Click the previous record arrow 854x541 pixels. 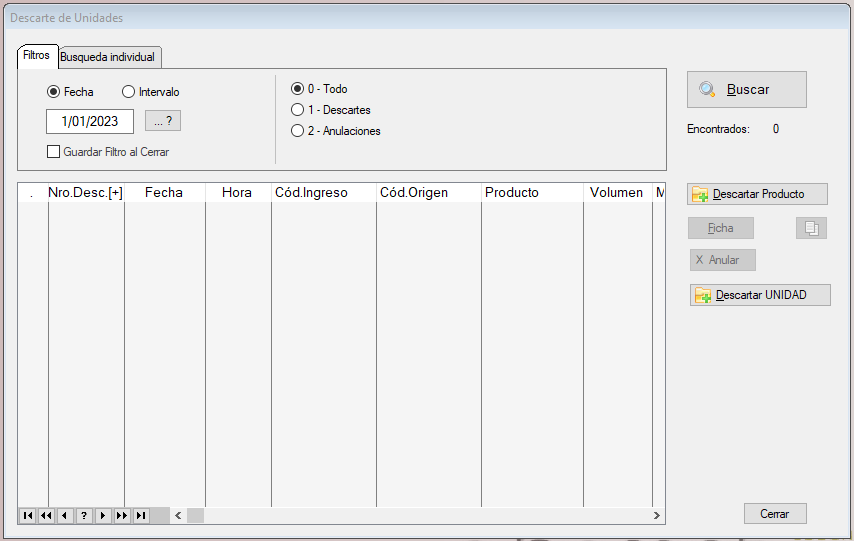tap(65, 515)
